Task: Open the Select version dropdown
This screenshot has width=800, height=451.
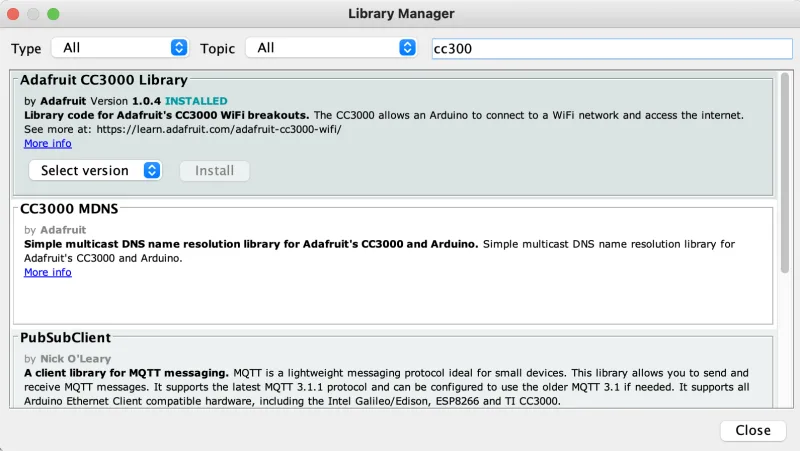Action: click(95, 170)
